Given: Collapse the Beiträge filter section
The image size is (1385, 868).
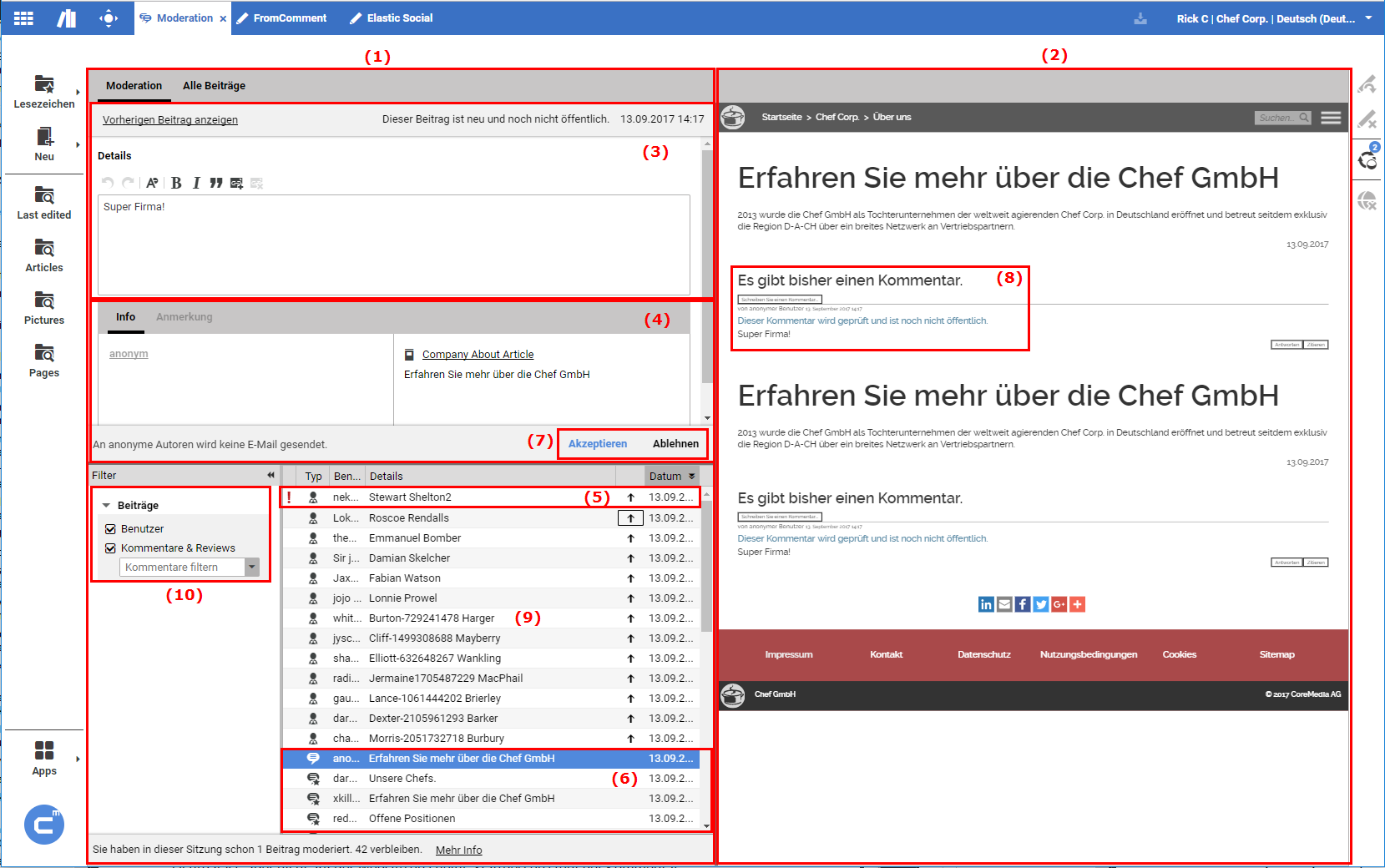Looking at the screenshot, I should coord(105,504).
